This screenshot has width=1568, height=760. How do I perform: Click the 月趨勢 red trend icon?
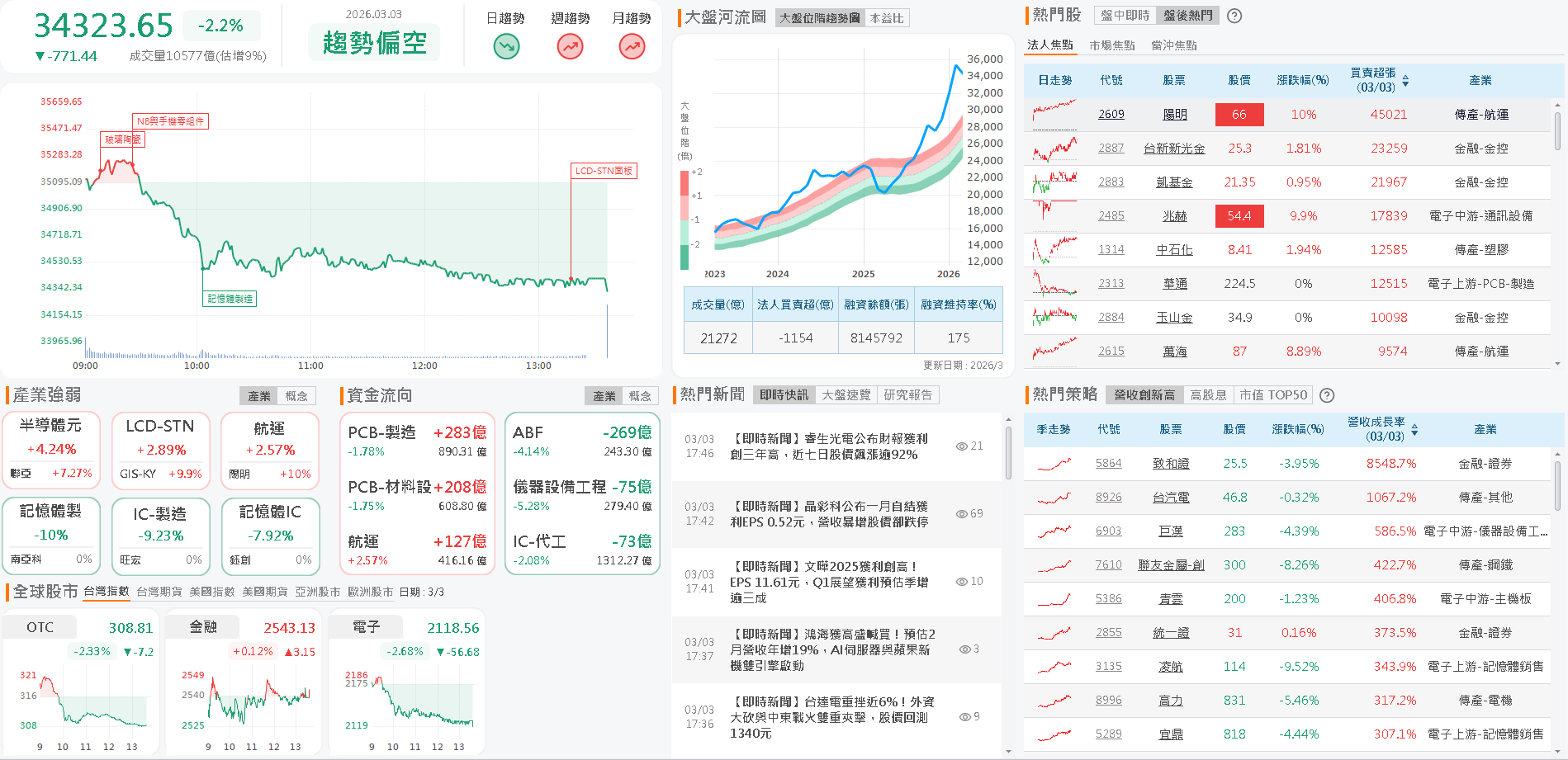(631, 47)
